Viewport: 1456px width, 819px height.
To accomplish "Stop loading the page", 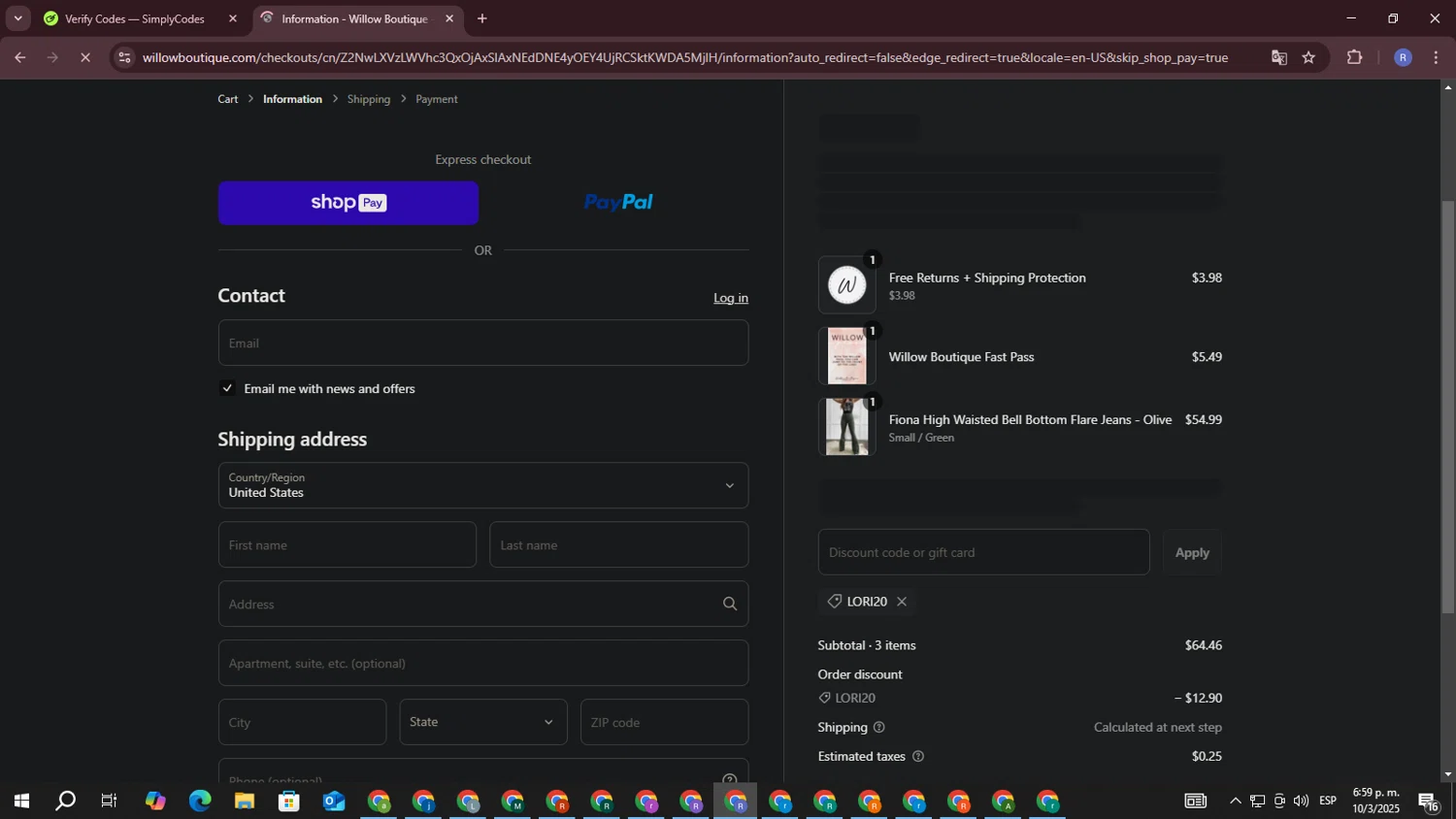I will point(85,57).
